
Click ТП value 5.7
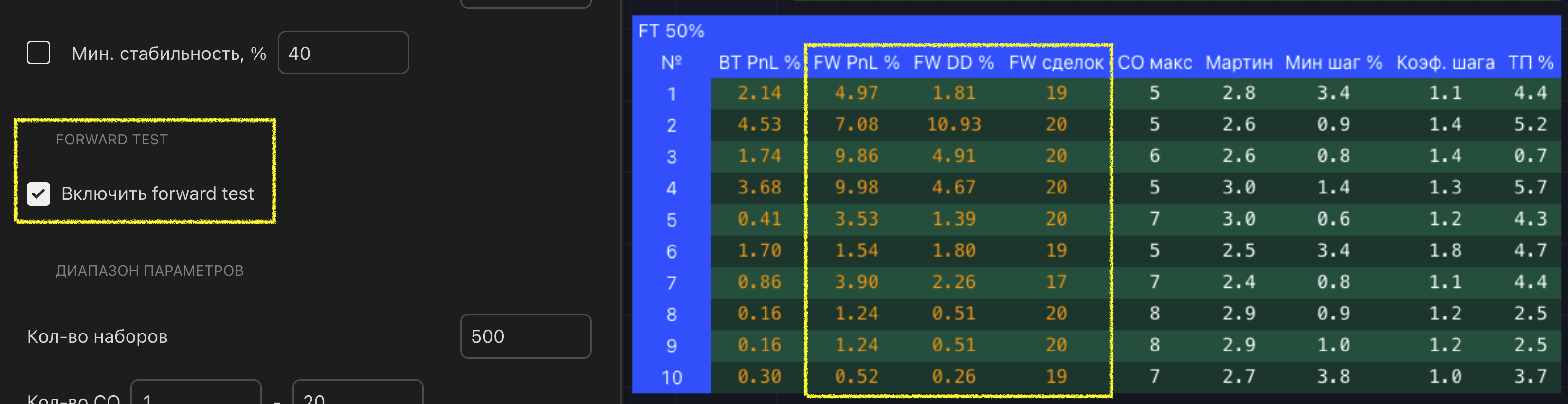(x=1531, y=187)
